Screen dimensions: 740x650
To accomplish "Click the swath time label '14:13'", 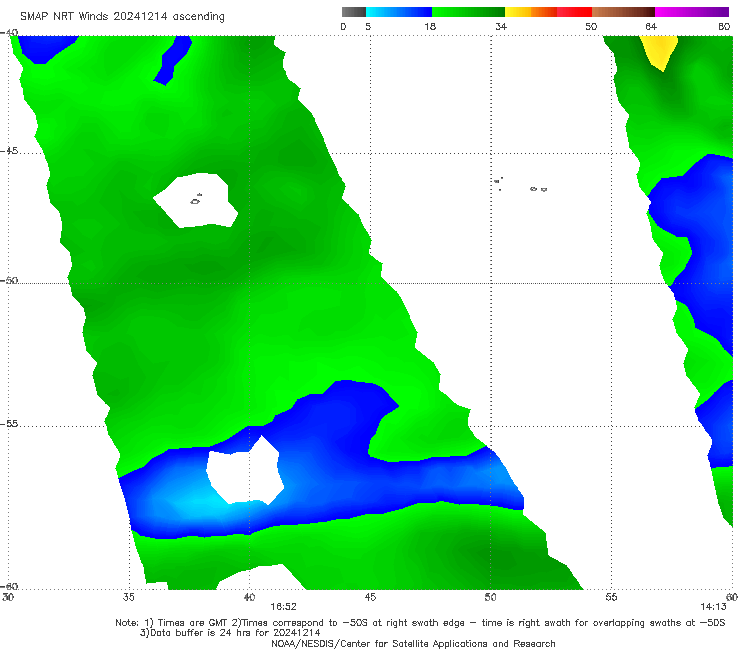I will tap(713, 607).
